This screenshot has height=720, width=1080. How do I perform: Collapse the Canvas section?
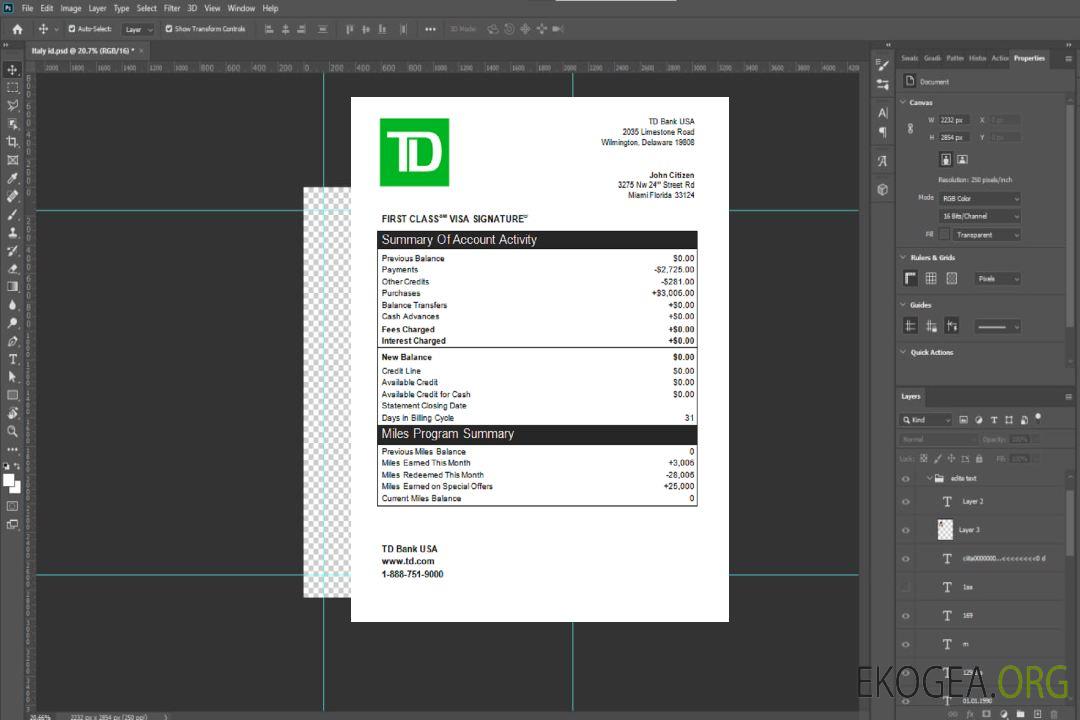(x=904, y=102)
